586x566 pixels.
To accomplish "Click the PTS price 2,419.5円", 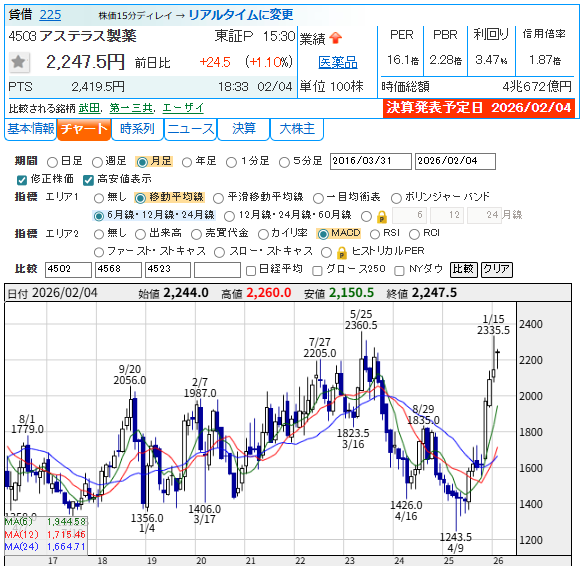I will [x=98, y=87].
